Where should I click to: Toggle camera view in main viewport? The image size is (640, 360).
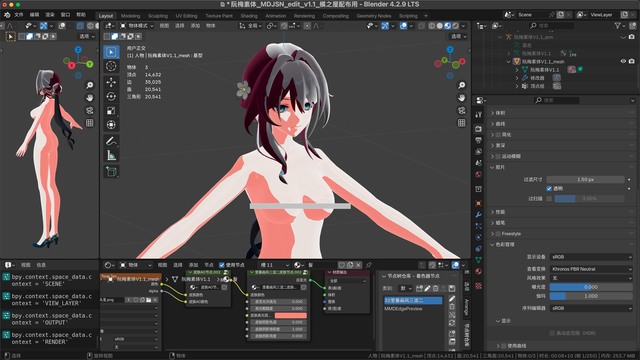point(462,111)
